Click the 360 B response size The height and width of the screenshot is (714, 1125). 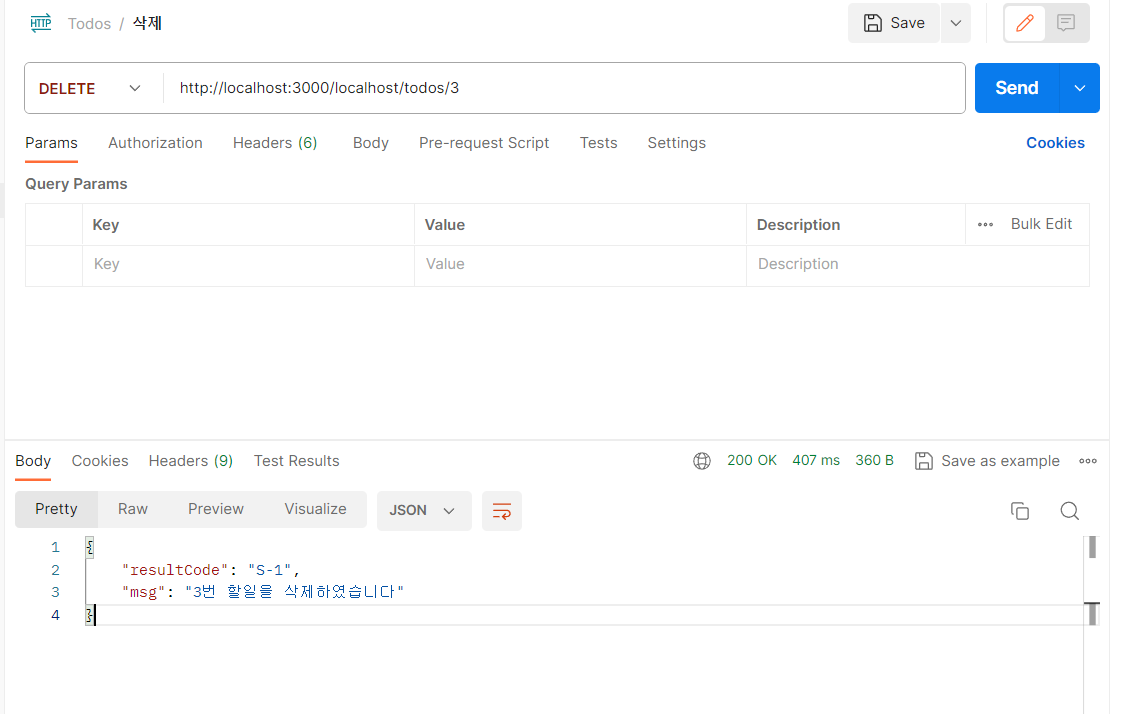874,460
